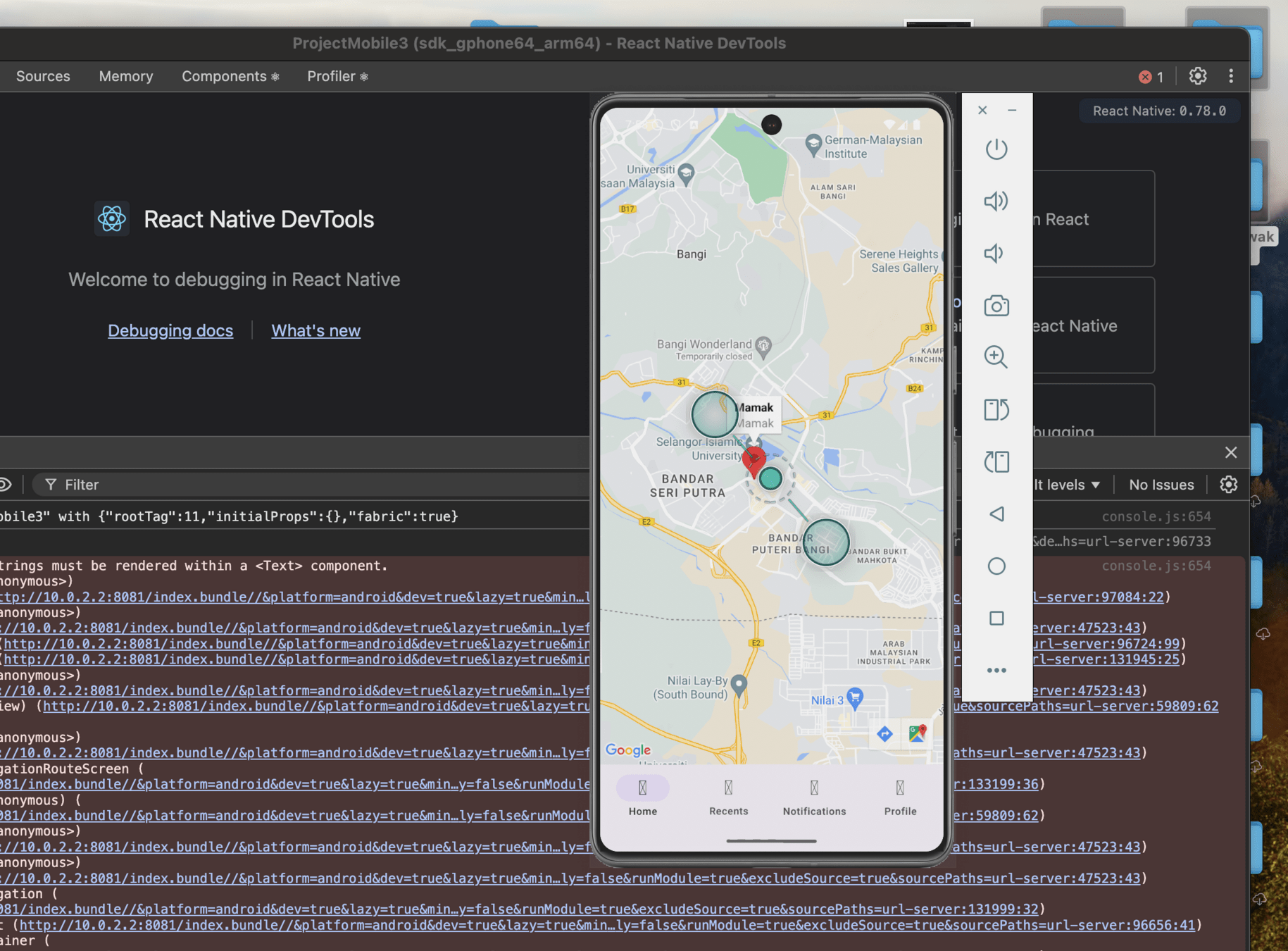Open the Profiler tab
The height and width of the screenshot is (951, 1288).
[337, 76]
